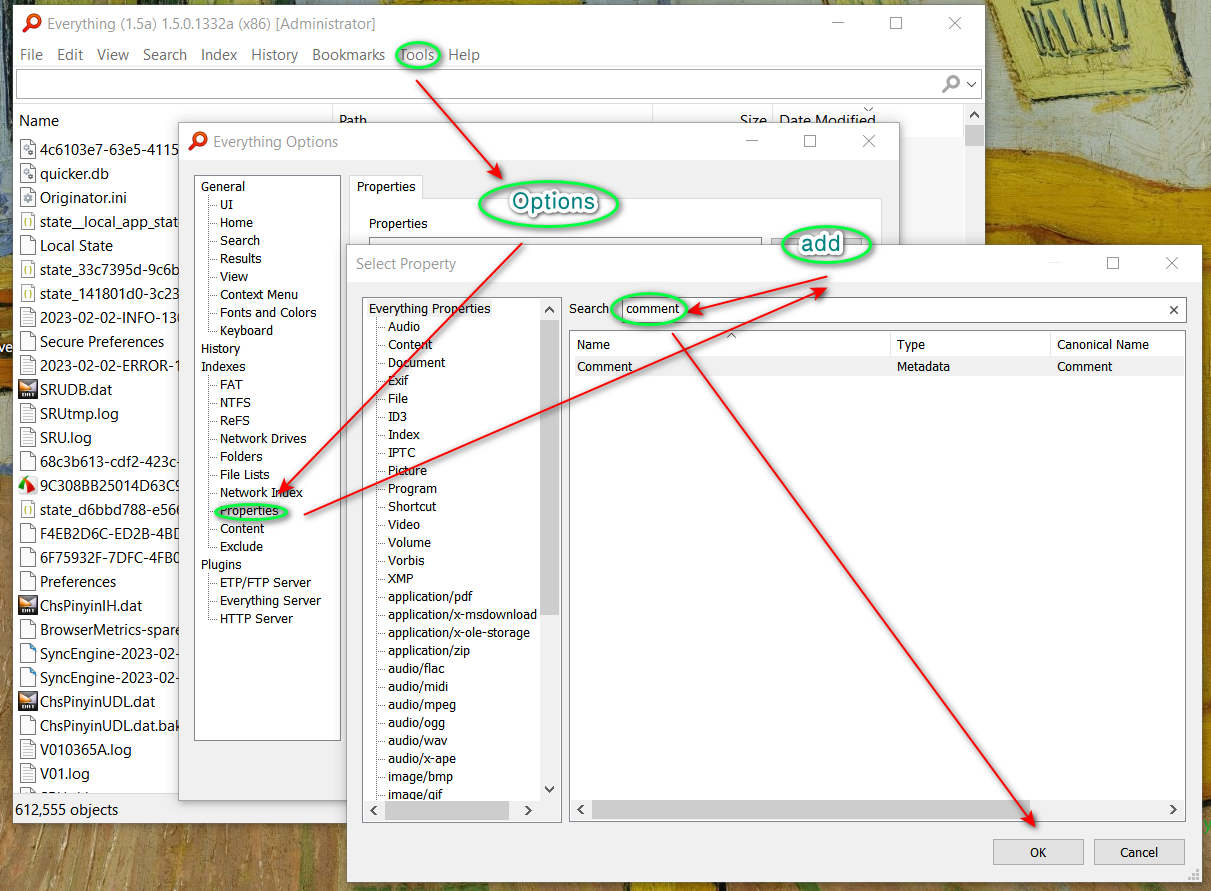Select image/bmp property category

click(x=420, y=777)
